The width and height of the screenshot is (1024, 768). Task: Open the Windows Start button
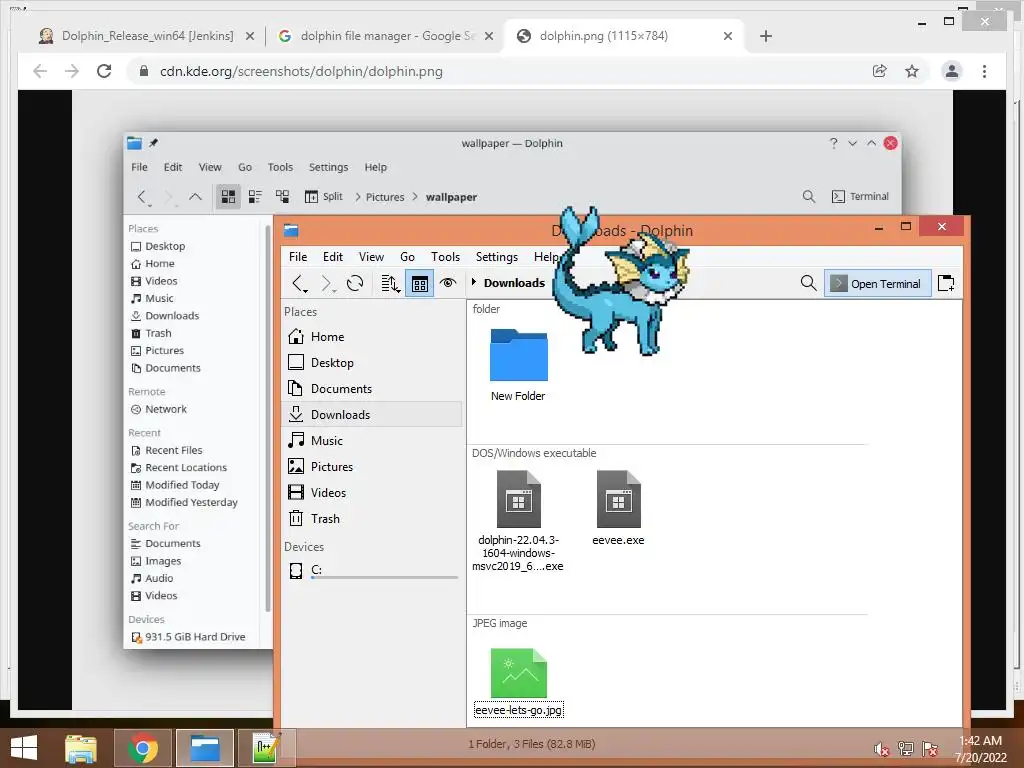click(x=24, y=748)
